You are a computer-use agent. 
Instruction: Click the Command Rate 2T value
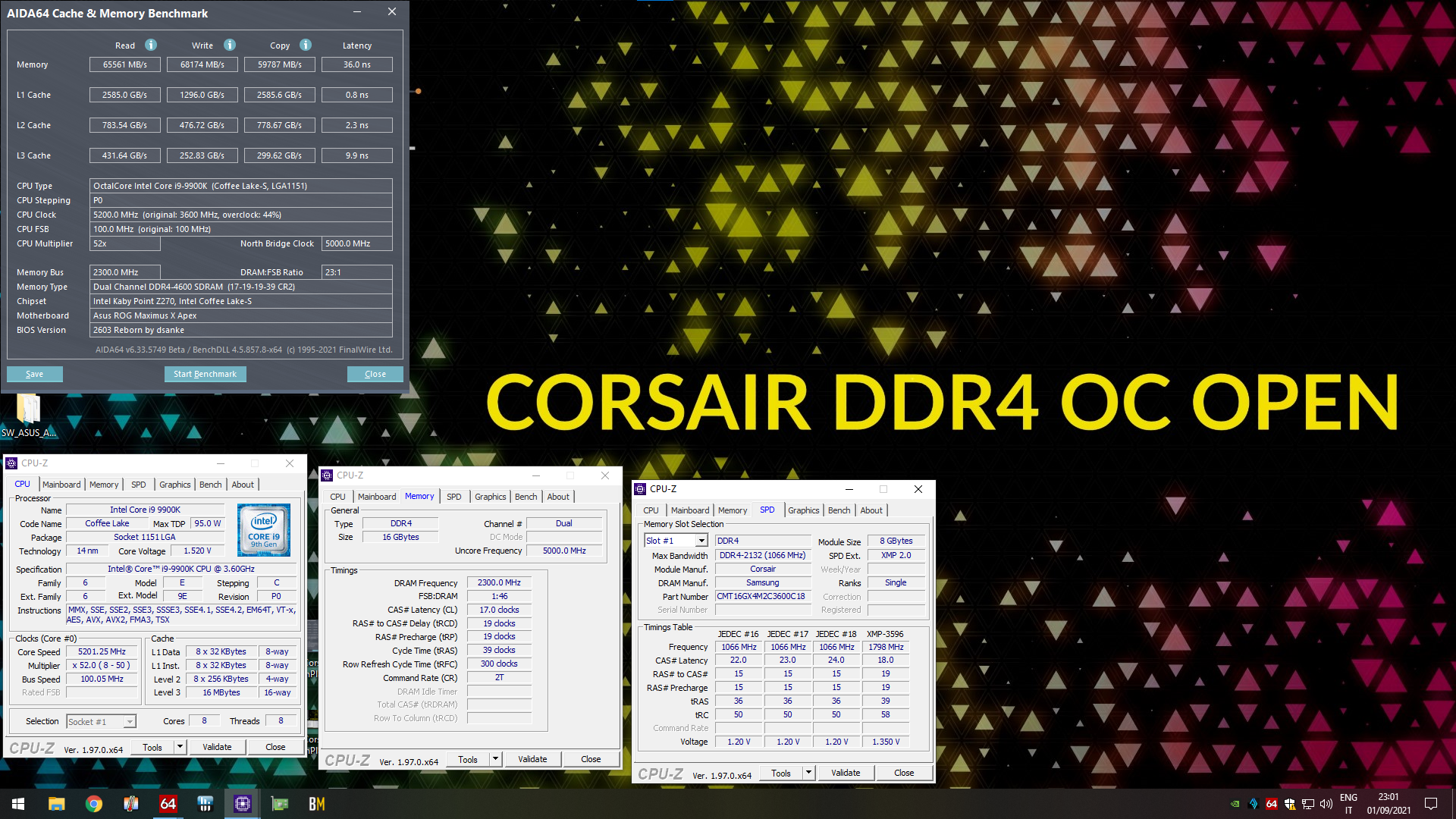click(499, 677)
